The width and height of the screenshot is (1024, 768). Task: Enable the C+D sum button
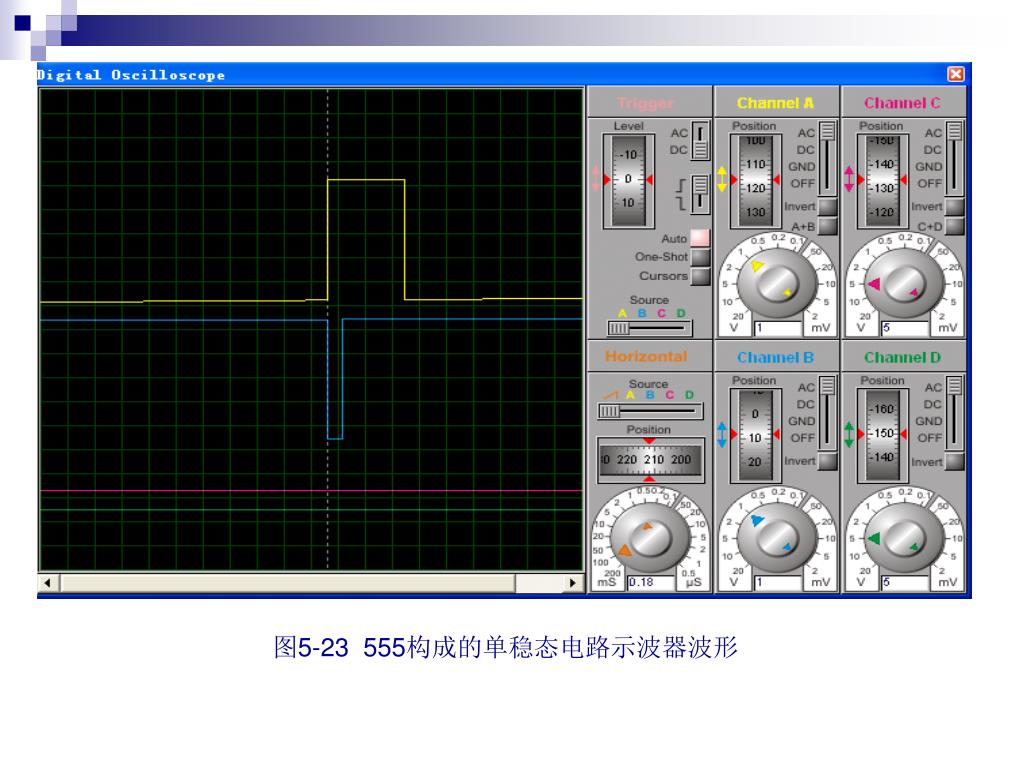click(954, 226)
